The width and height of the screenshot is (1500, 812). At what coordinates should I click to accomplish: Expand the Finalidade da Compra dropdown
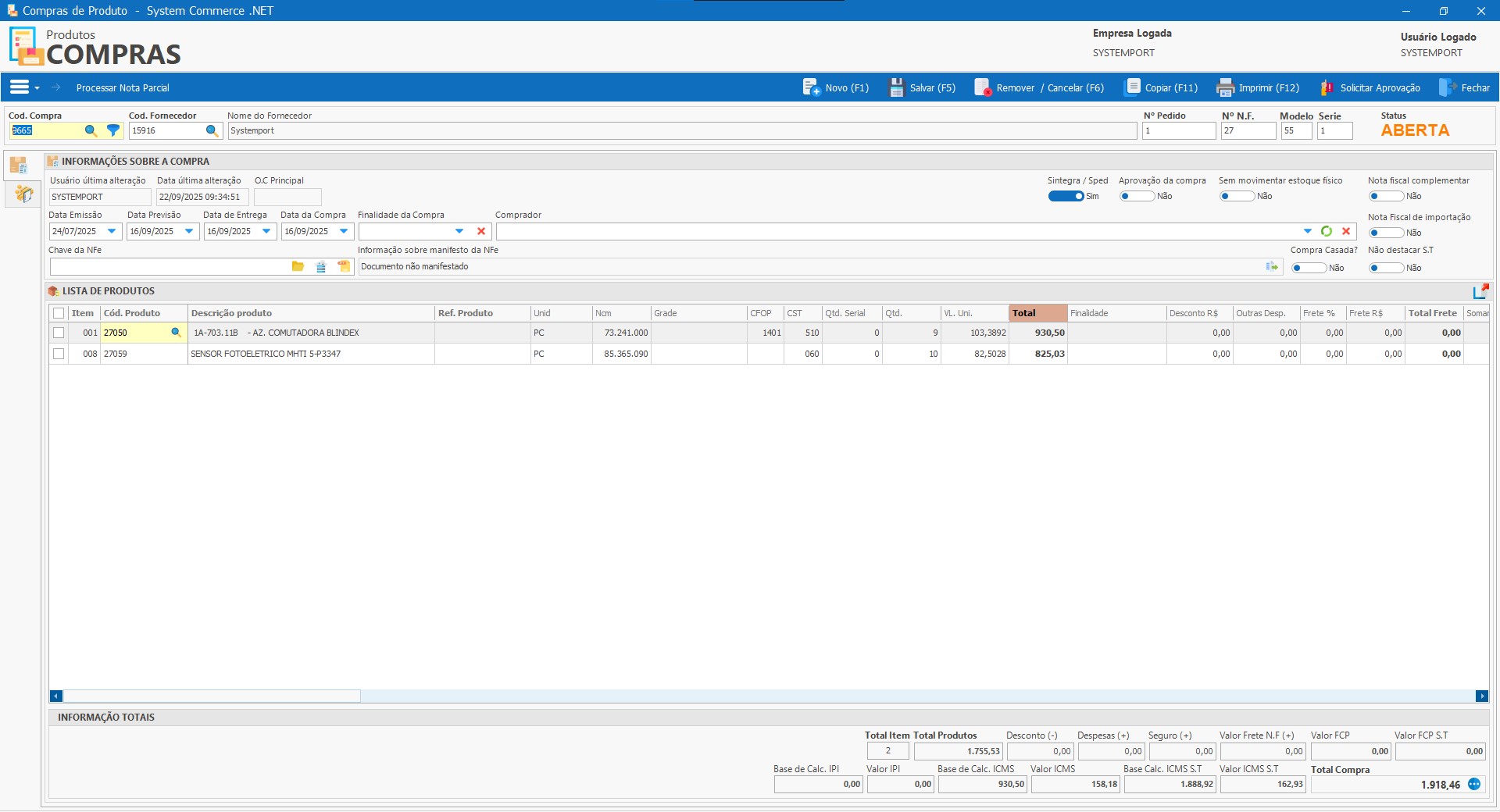click(459, 232)
